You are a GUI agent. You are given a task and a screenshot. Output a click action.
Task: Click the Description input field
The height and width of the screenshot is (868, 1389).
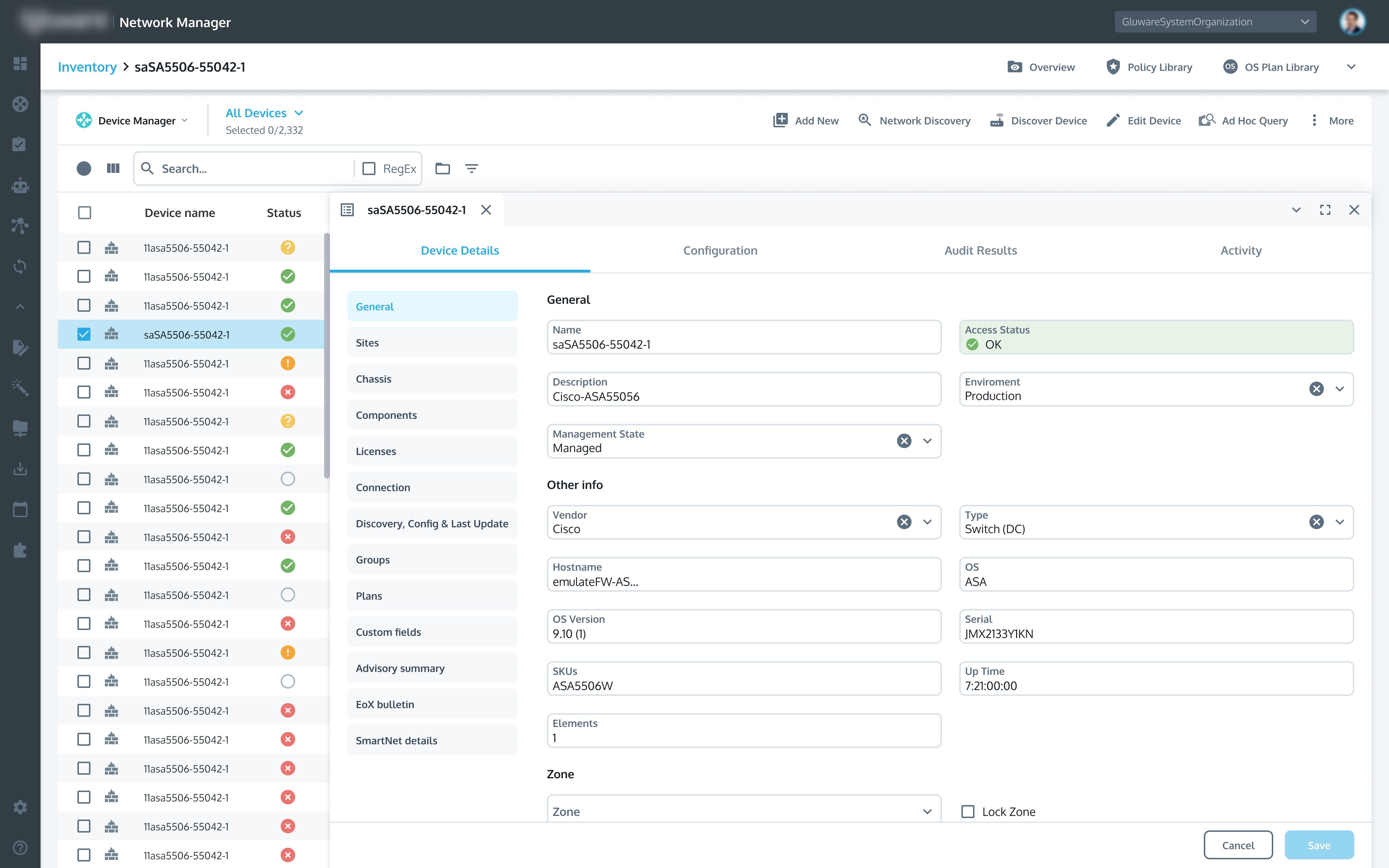tap(744, 389)
